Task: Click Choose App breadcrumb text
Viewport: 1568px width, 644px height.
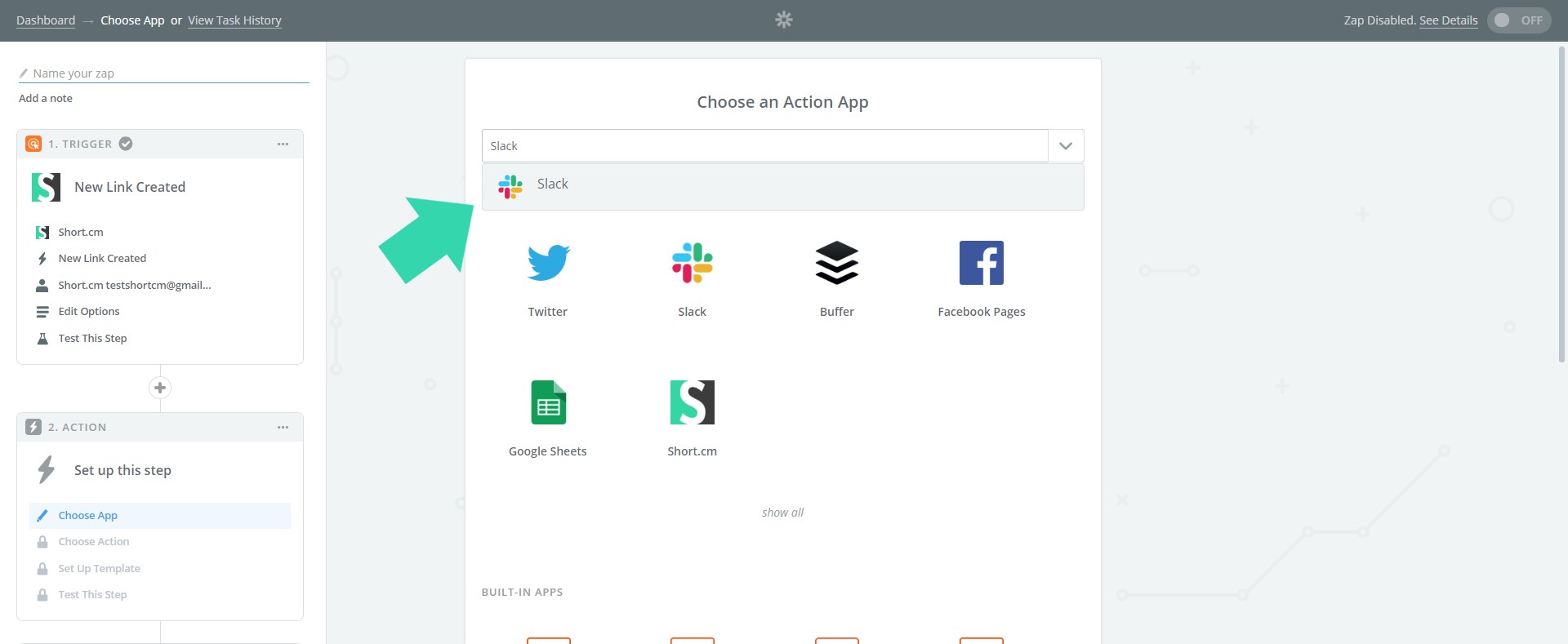Action: [x=132, y=20]
